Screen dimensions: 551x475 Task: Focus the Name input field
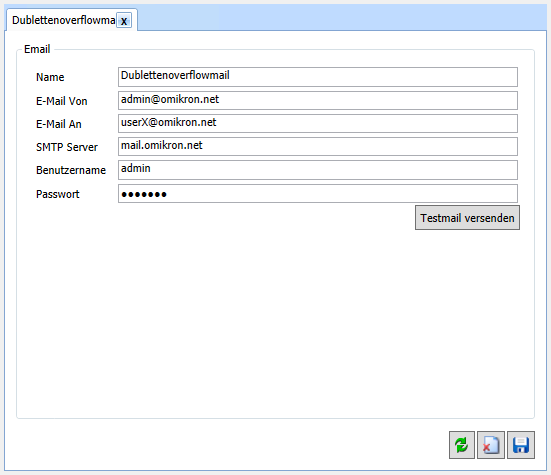(x=318, y=77)
